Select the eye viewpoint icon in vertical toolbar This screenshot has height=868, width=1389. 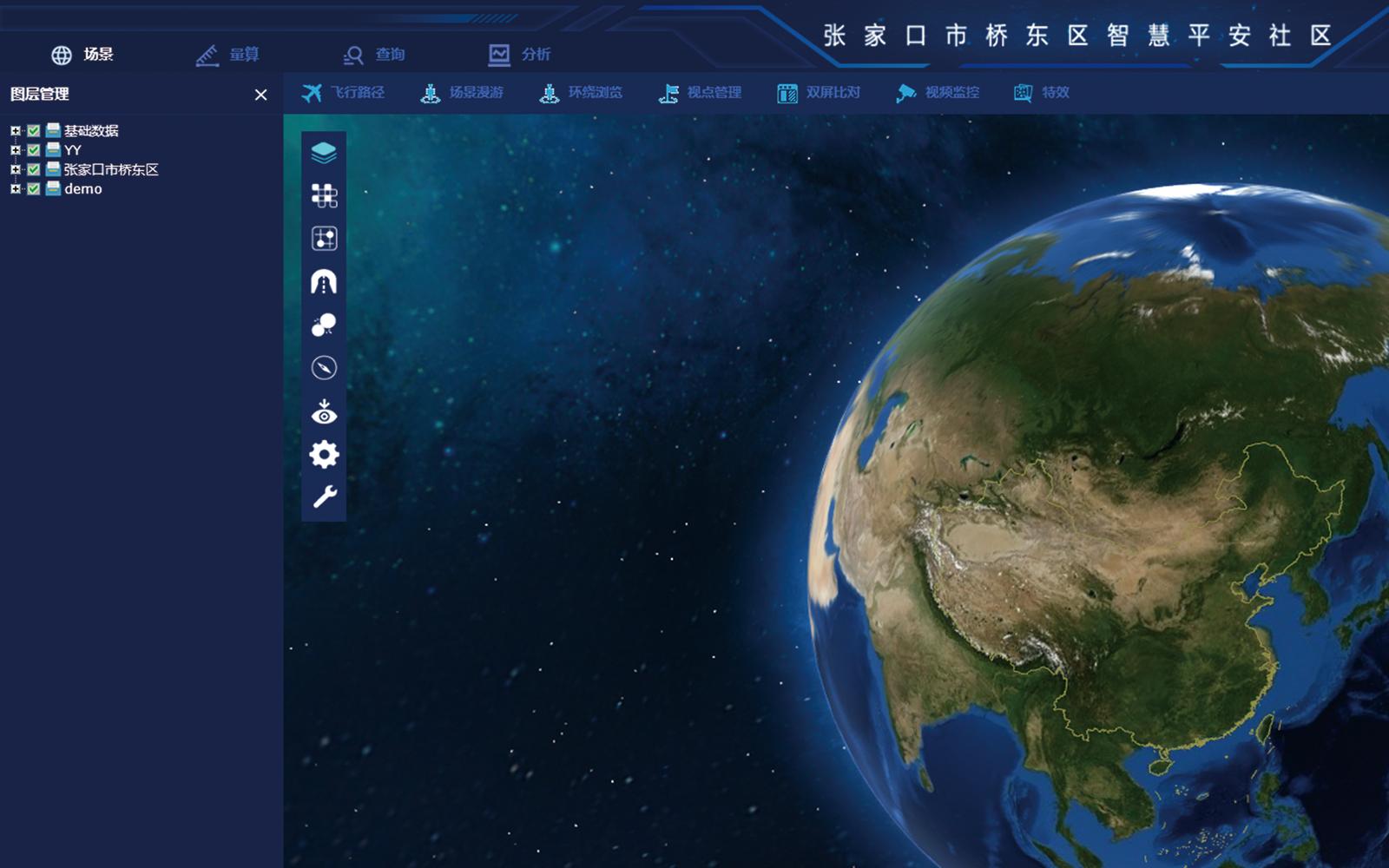[324, 412]
